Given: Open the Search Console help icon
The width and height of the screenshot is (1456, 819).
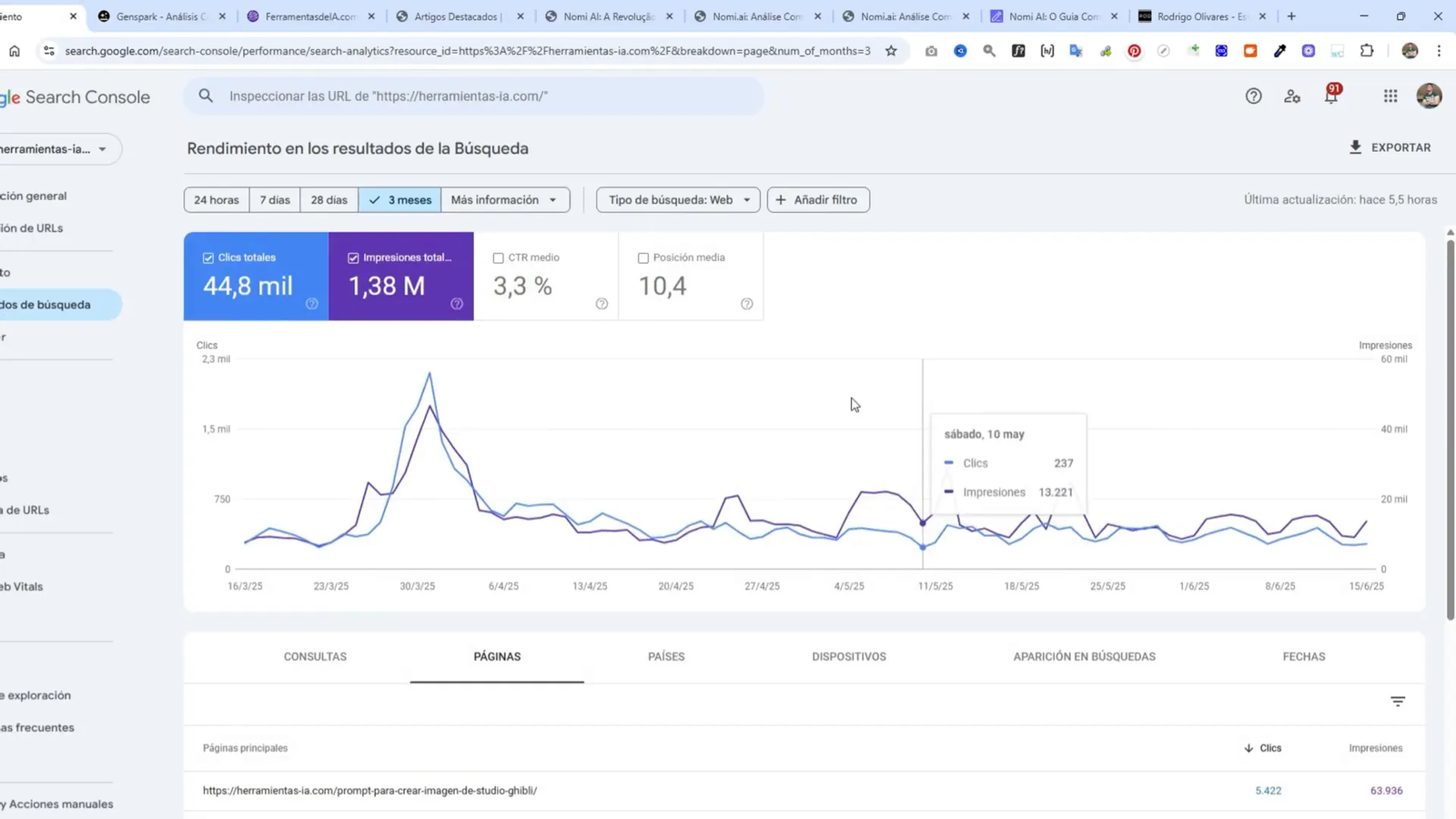Looking at the screenshot, I should coord(1253,96).
